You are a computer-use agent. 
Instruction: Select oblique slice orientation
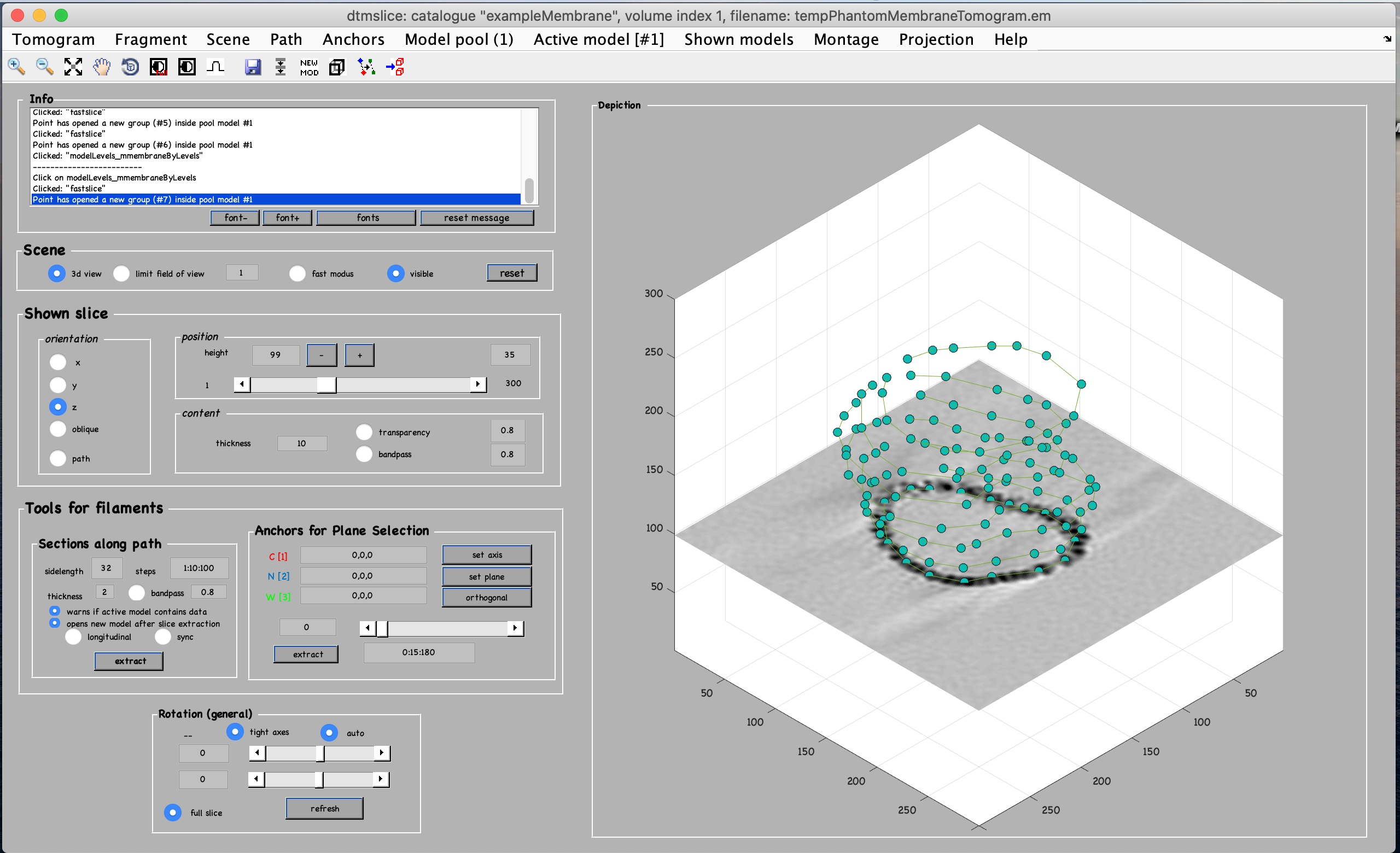pos(58,429)
